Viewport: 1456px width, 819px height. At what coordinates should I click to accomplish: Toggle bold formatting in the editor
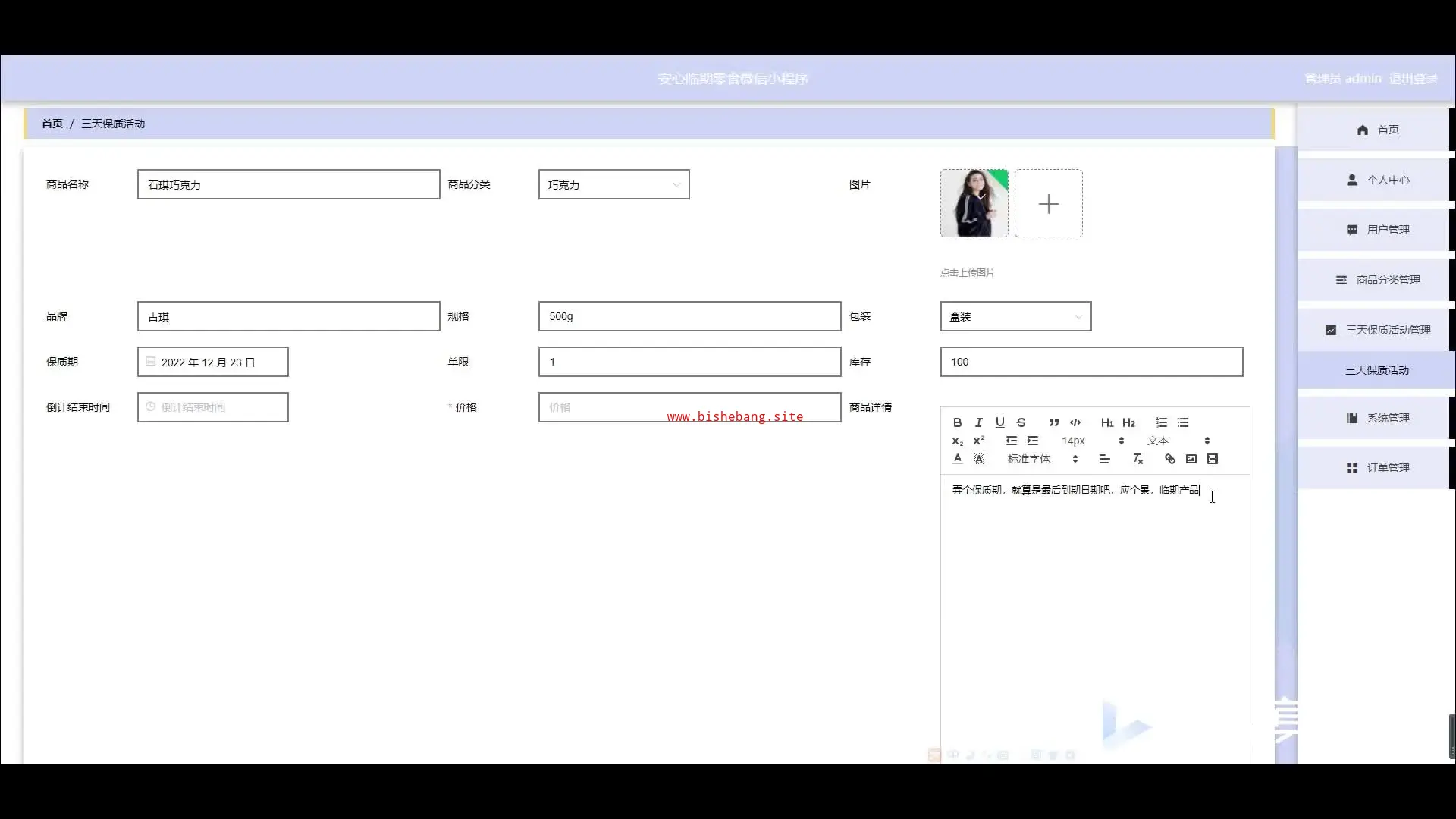tap(957, 422)
